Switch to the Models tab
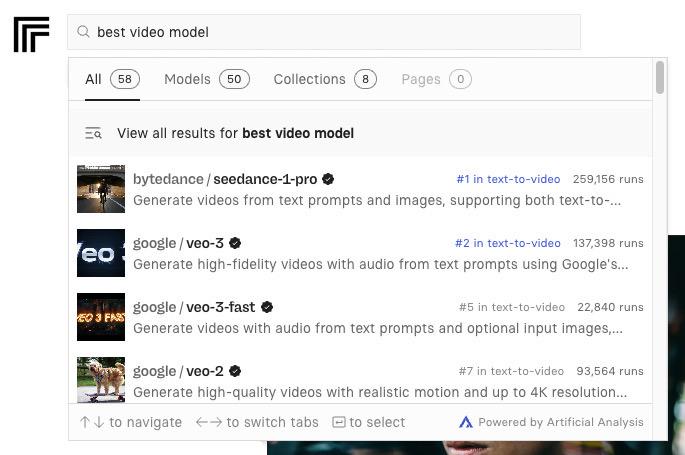This screenshot has height=455, width=685. click(x=207, y=79)
